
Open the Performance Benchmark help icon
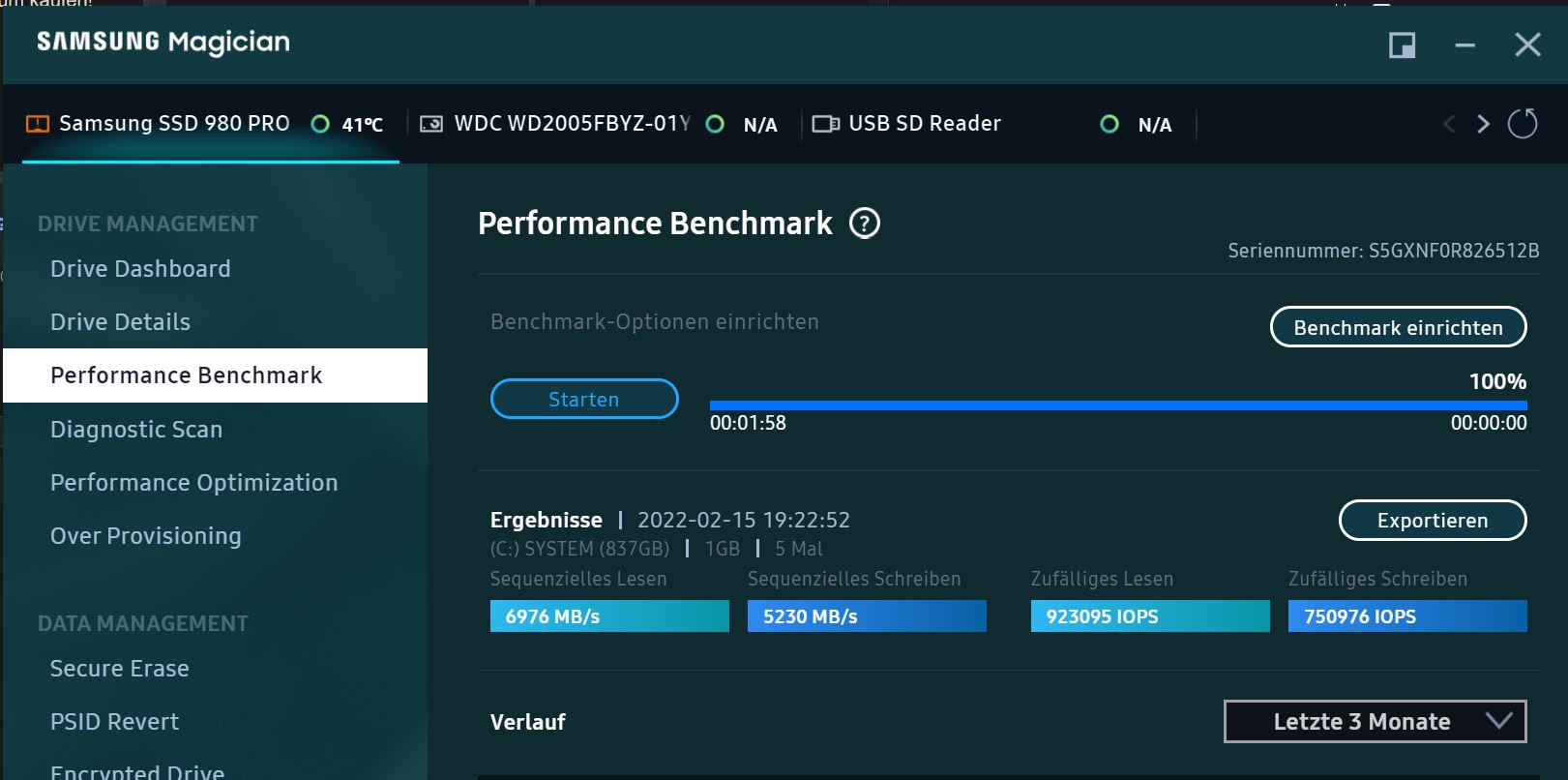(x=864, y=224)
